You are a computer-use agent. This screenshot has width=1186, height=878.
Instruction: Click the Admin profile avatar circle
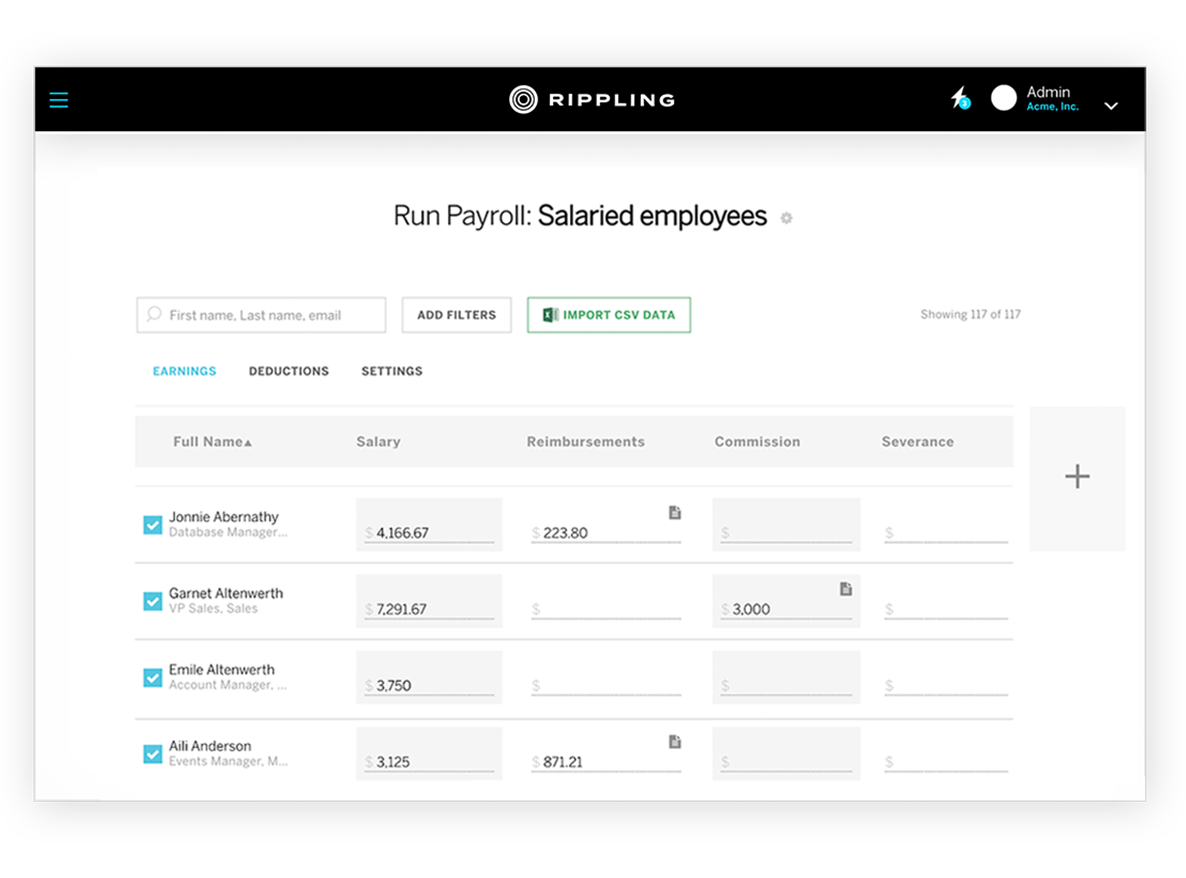coord(1004,98)
